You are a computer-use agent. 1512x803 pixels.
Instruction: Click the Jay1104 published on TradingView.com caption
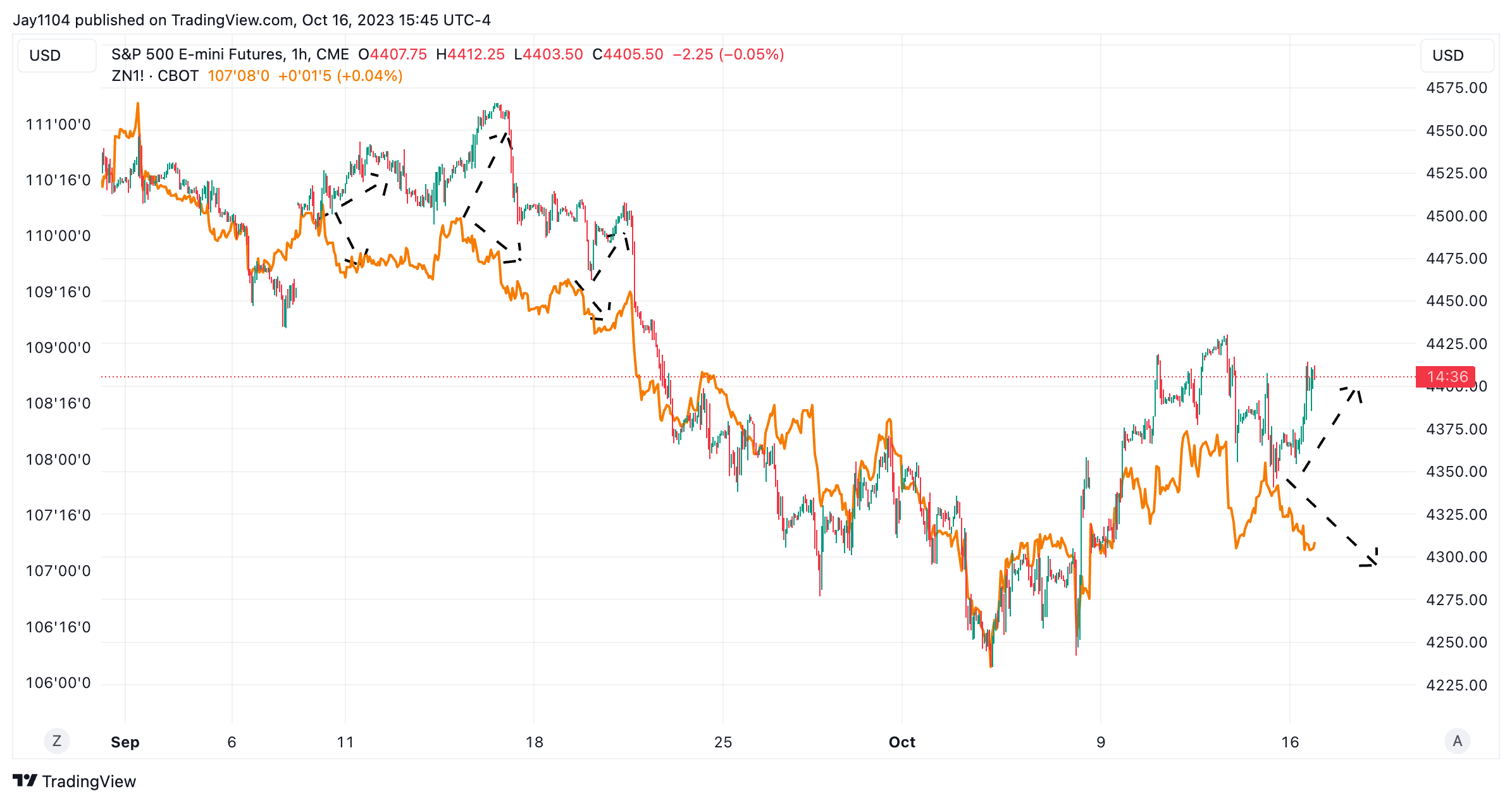152,20
